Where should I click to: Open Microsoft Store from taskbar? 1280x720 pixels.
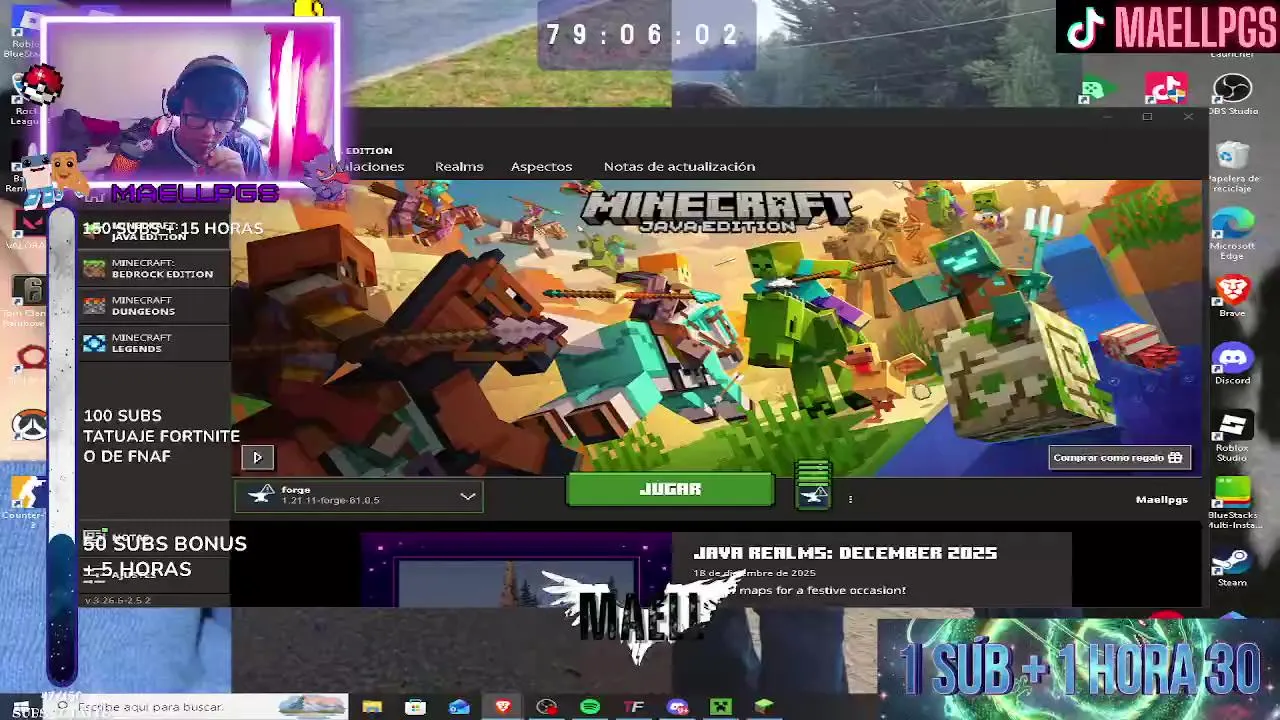click(415, 707)
